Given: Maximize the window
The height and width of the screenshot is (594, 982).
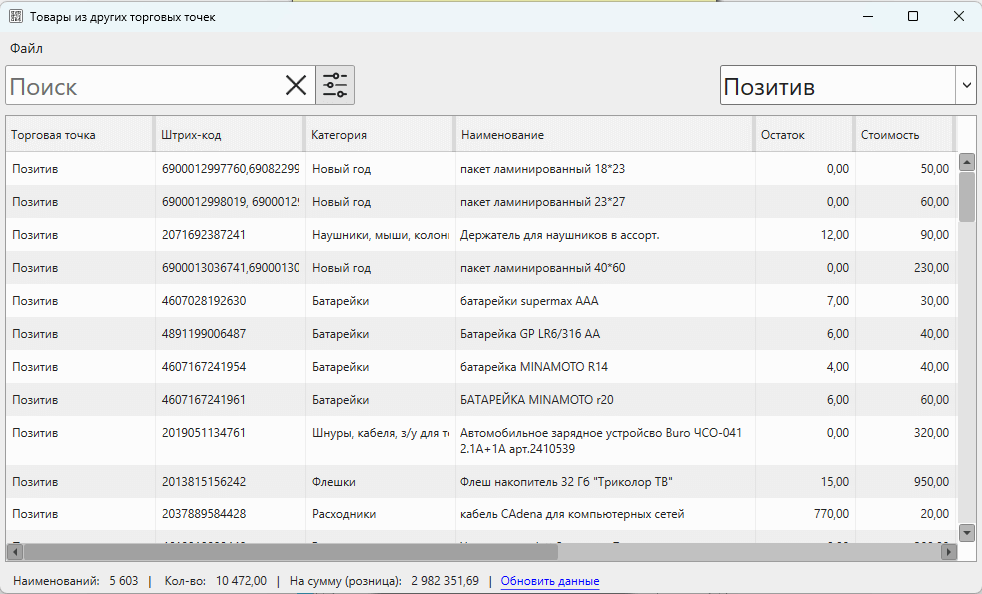Looking at the screenshot, I should click(912, 17).
